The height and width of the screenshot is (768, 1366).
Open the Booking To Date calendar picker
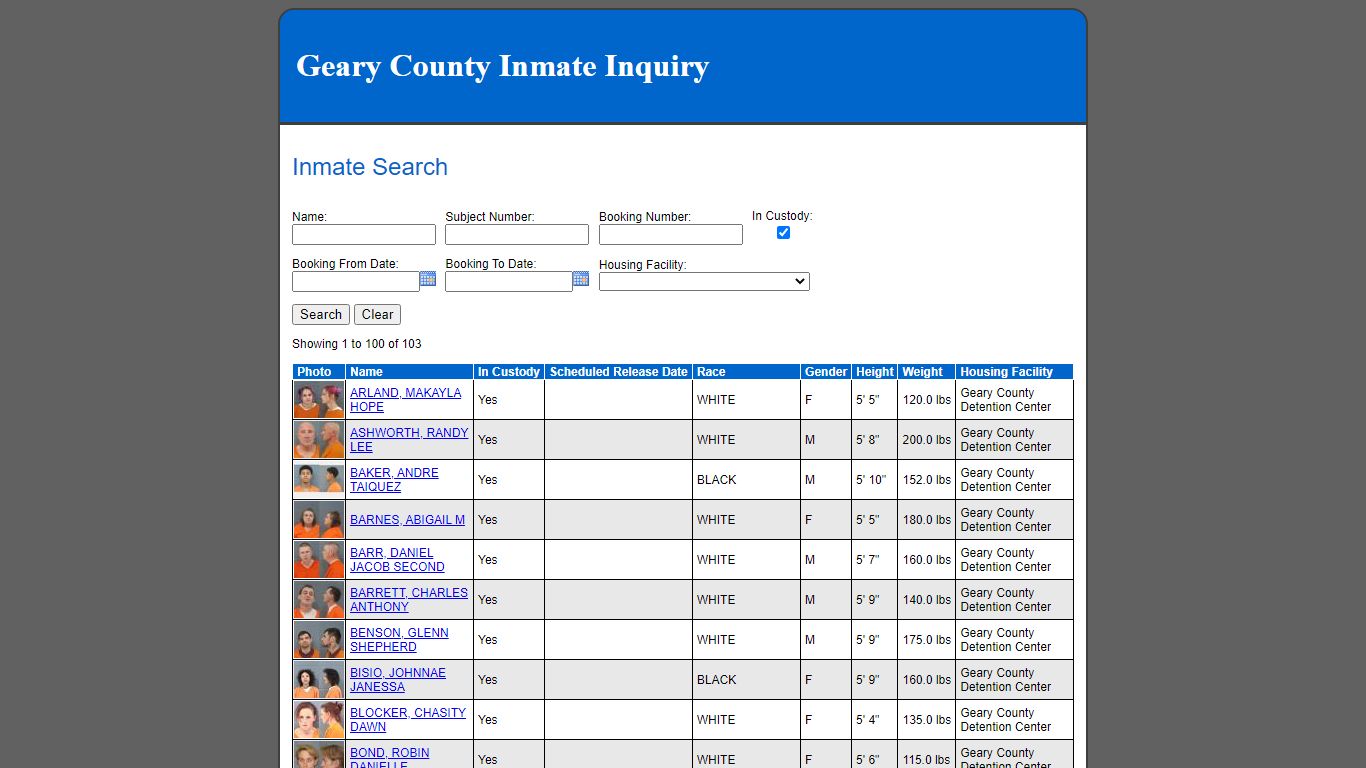tap(581, 279)
